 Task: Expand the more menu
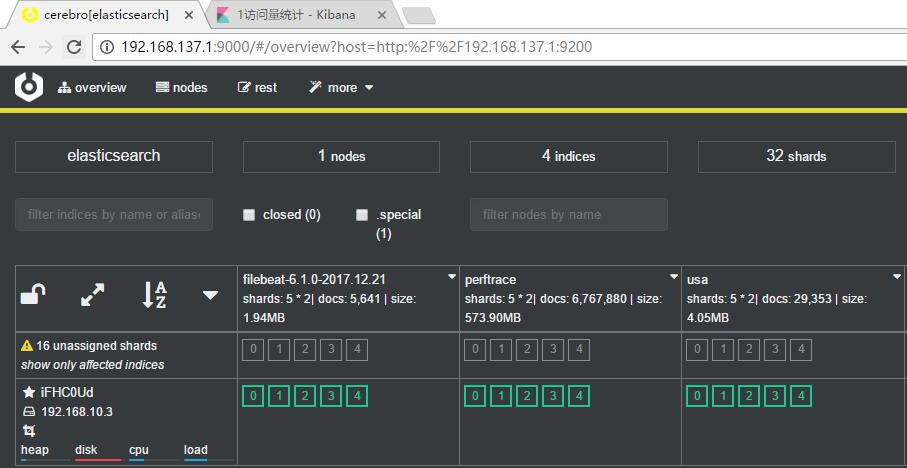coord(341,87)
